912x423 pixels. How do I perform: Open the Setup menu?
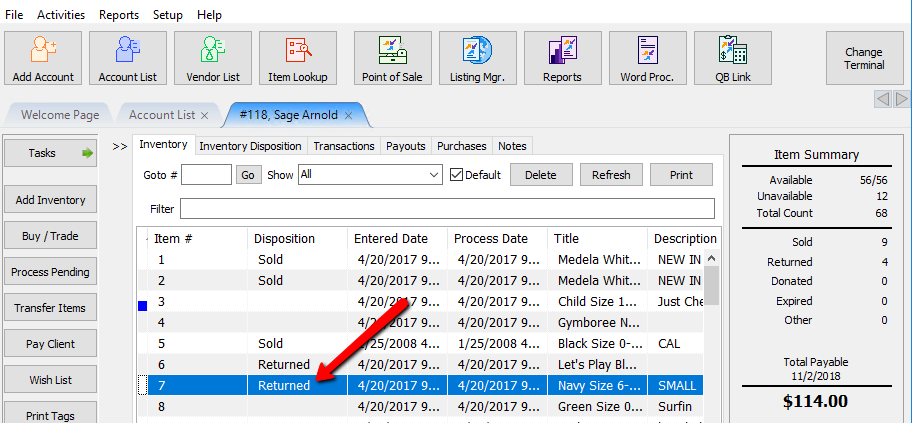(x=168, y=15)
